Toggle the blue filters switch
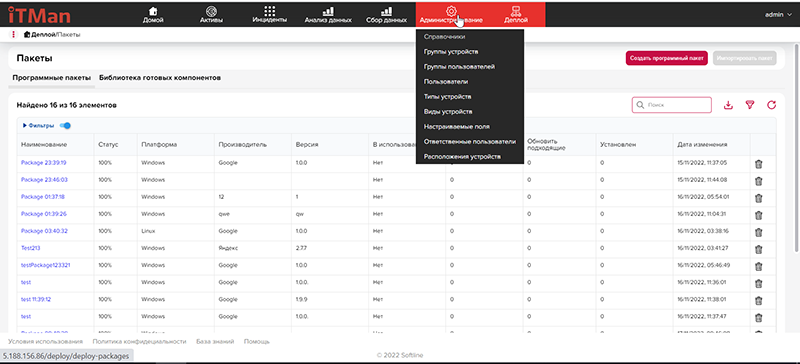 (65, 126)
